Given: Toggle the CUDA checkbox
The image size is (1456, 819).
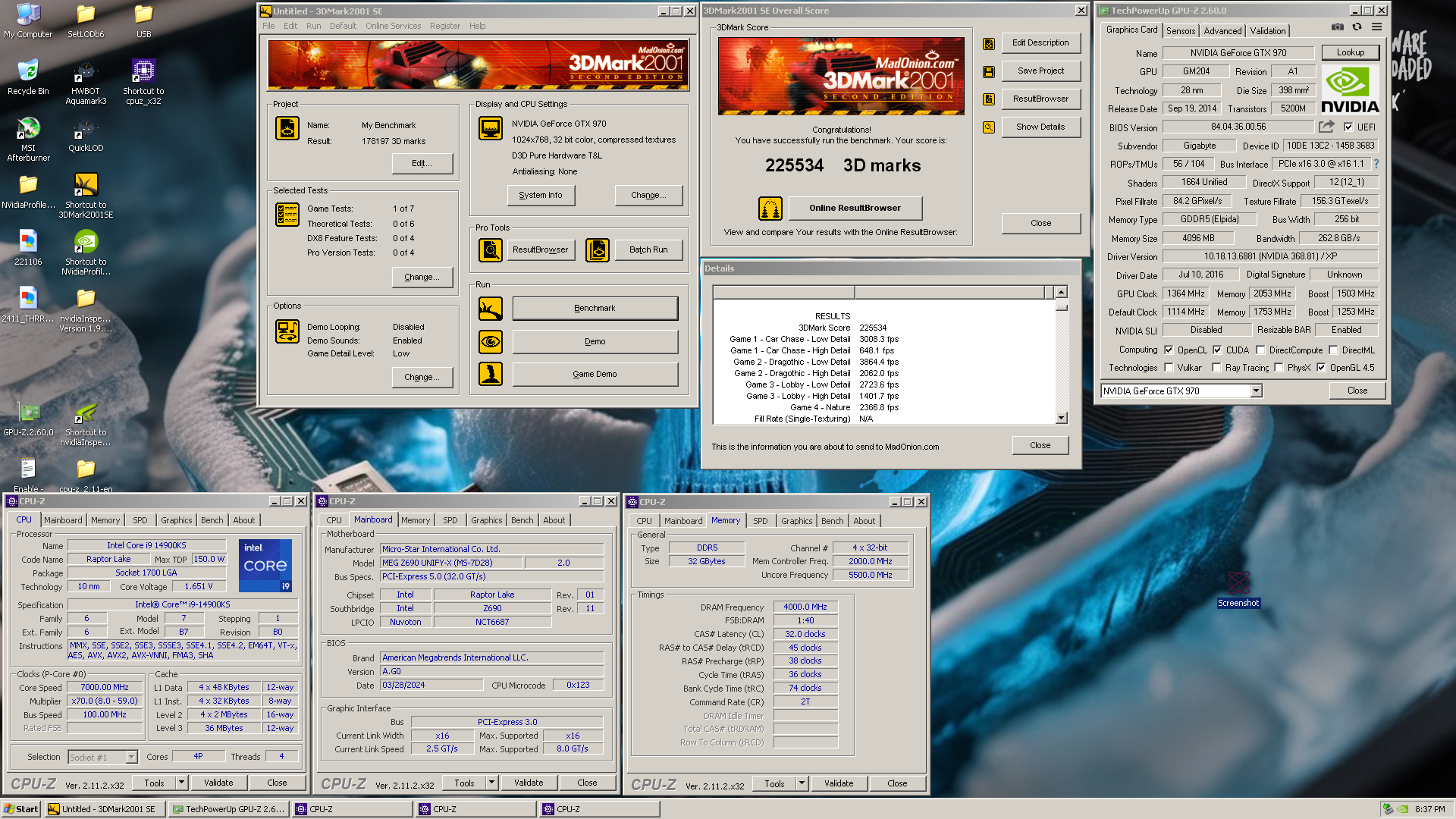Looking at the screenshot, I should [x=1217, y=350].
